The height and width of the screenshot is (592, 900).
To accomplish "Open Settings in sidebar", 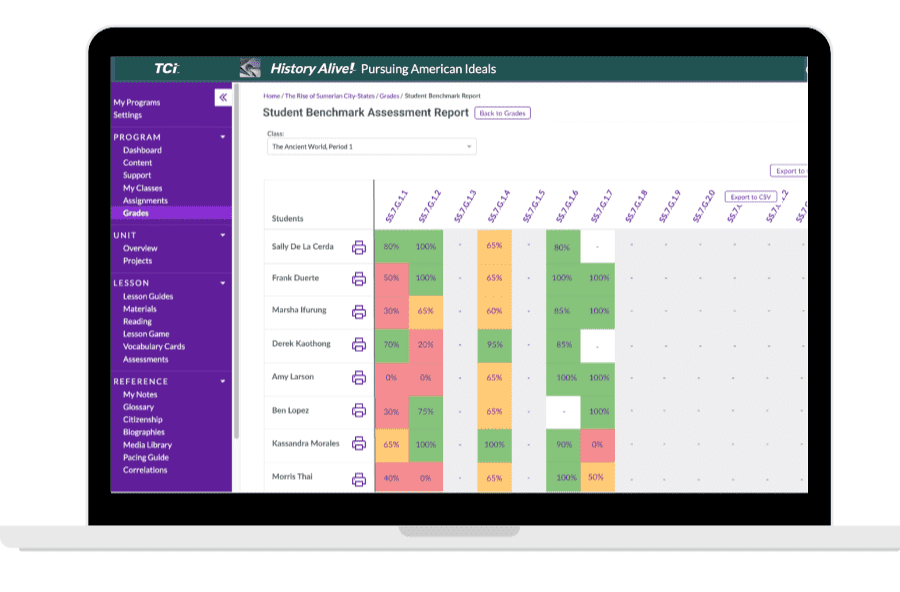I will point(127,115).
